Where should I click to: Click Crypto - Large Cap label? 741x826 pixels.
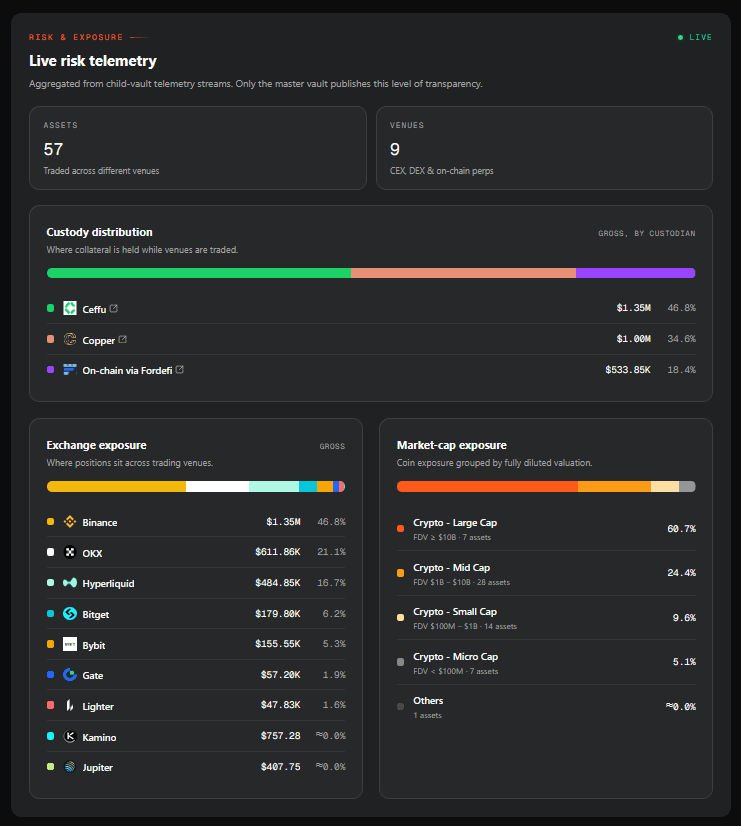[x=455, y=523]
